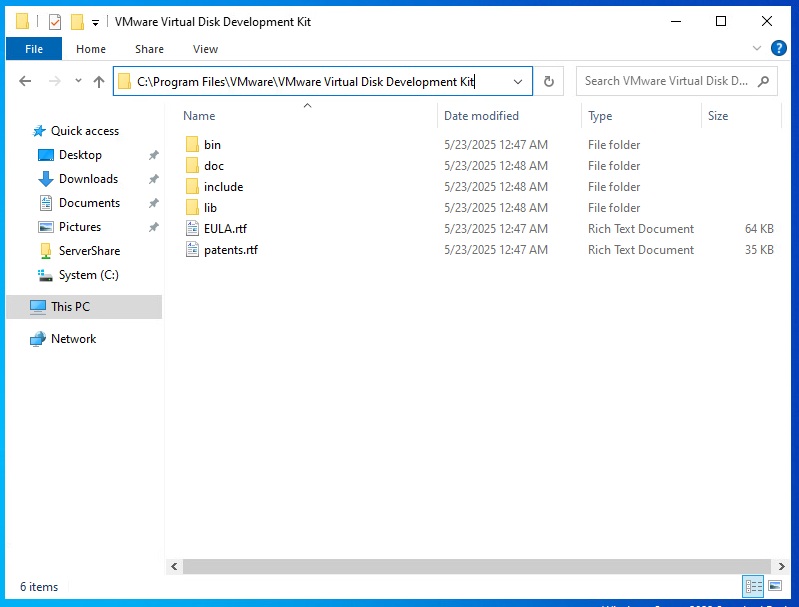Click patents.rtf Rich Text Document type
The height and width of the screenshot is (607, 799).
point(641,250)
